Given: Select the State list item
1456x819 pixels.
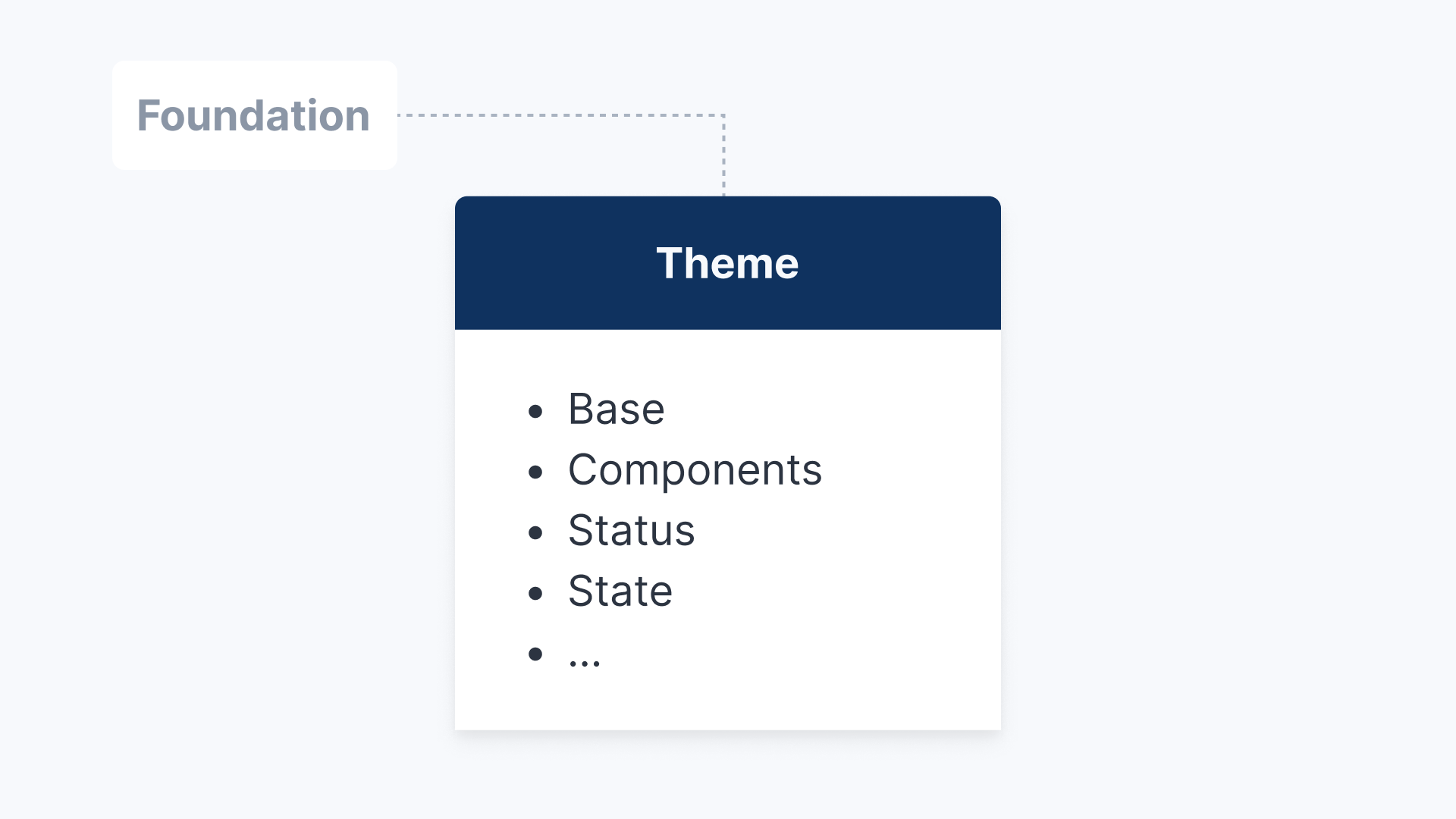Looking at the screenshot, I should tap(620, 591).
